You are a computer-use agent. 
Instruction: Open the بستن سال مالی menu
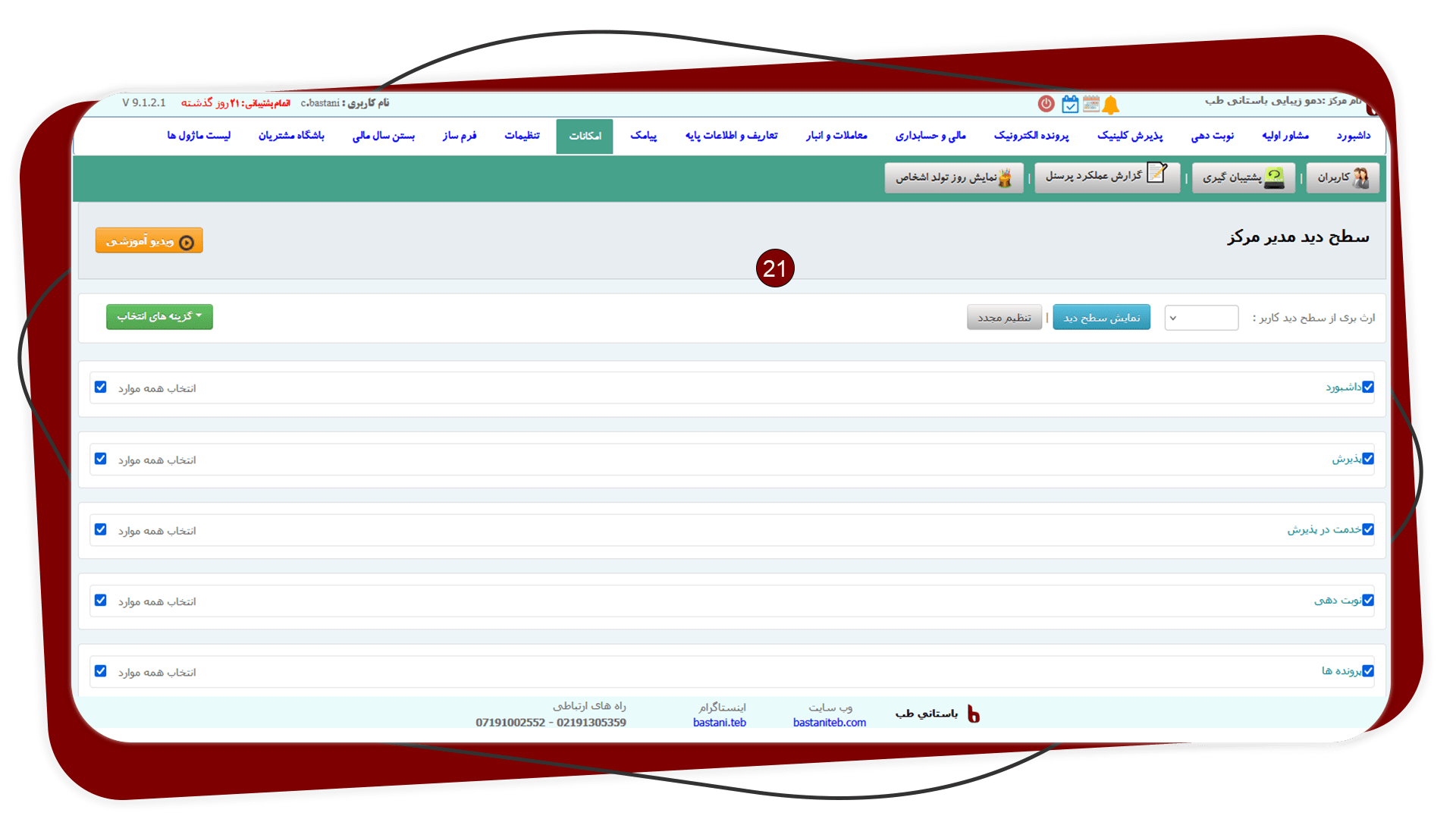(x=384, y=136)
